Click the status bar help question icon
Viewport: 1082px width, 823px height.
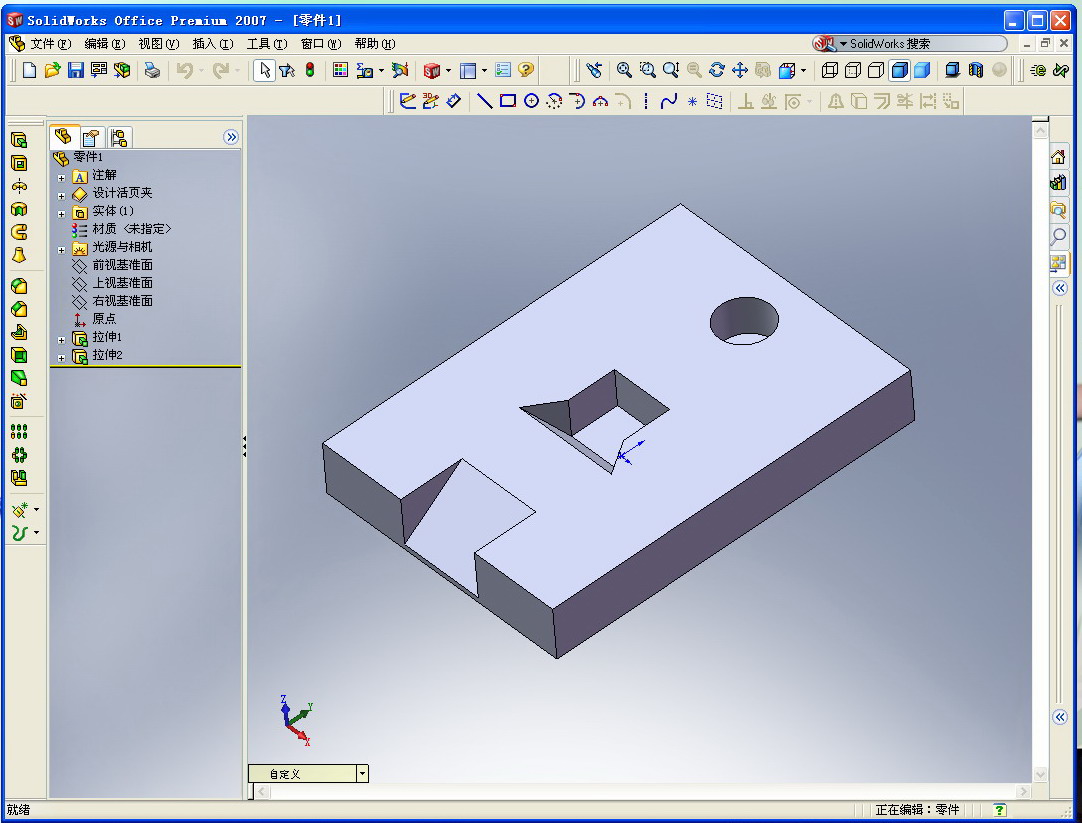999,810
